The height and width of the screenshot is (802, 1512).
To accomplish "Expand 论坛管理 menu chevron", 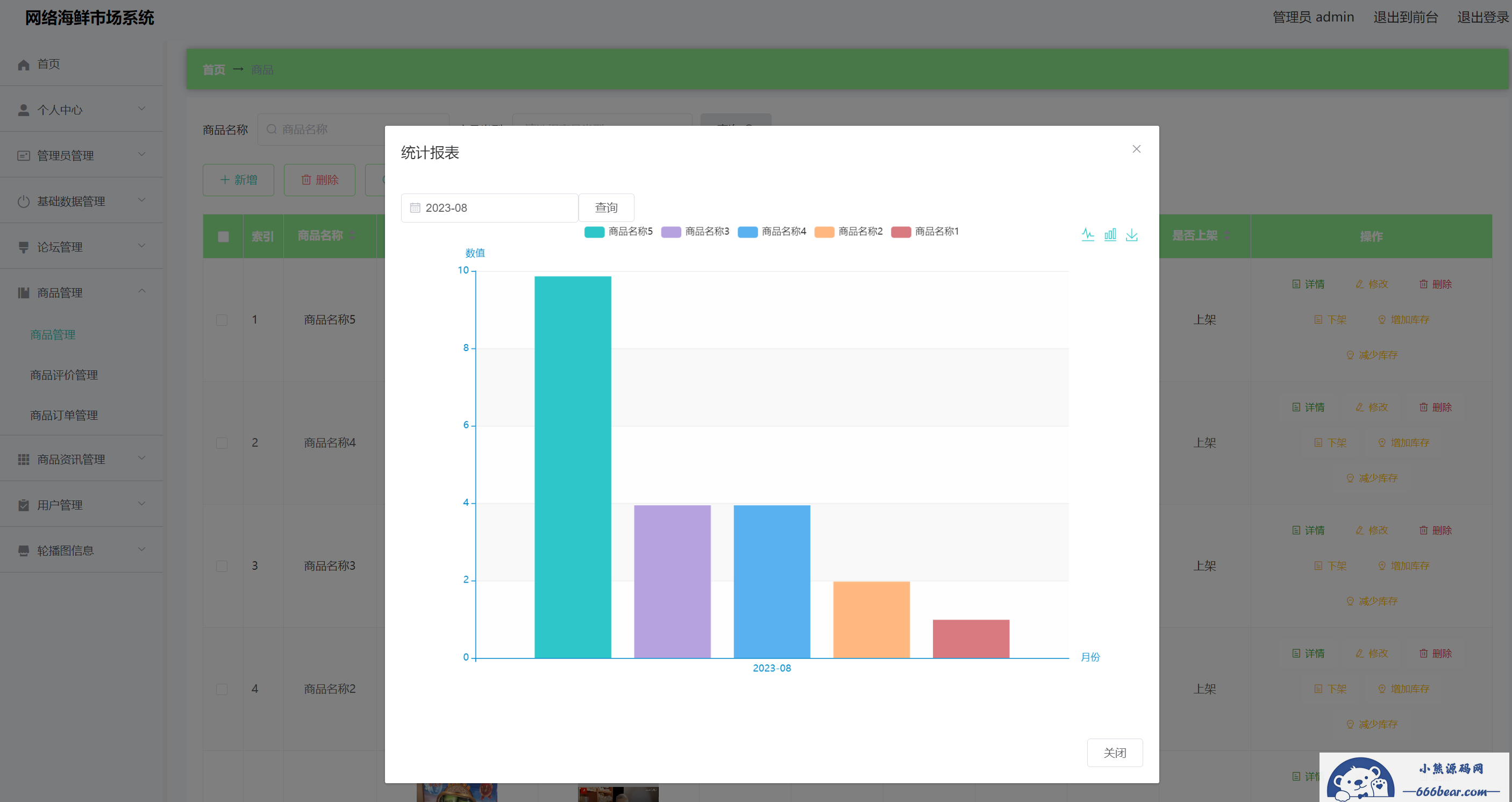I will coord(141,246).
